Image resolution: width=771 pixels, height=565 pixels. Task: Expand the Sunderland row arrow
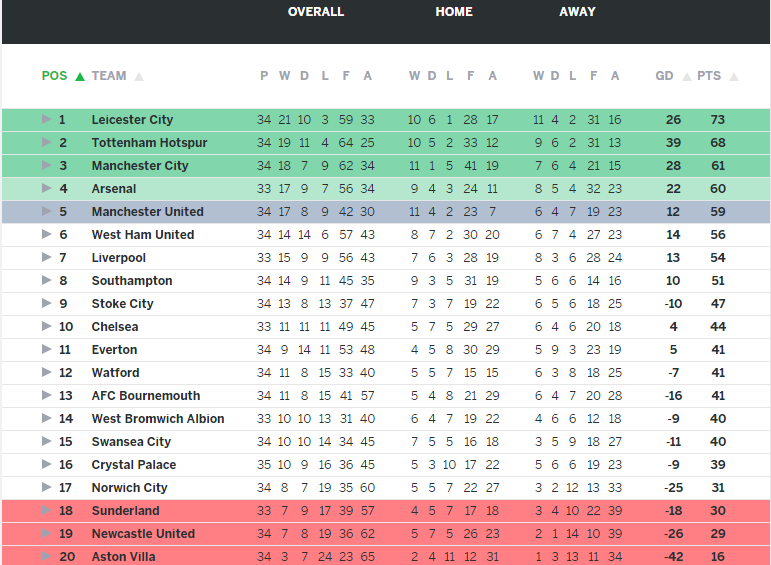46,511
